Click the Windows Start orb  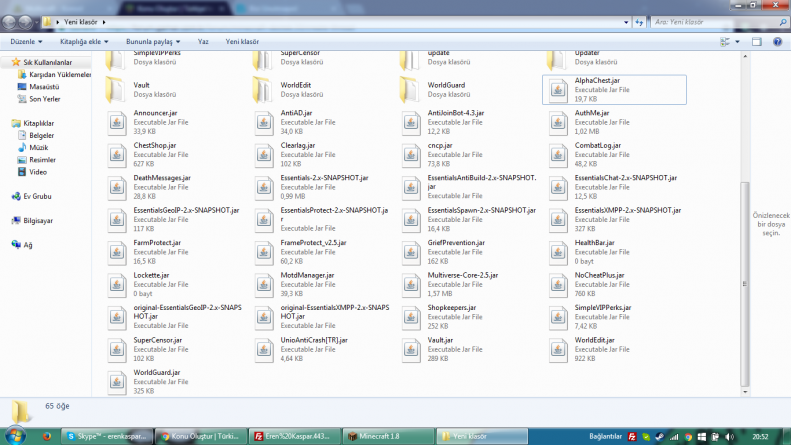pyautogui.click(x=15, y=436)
